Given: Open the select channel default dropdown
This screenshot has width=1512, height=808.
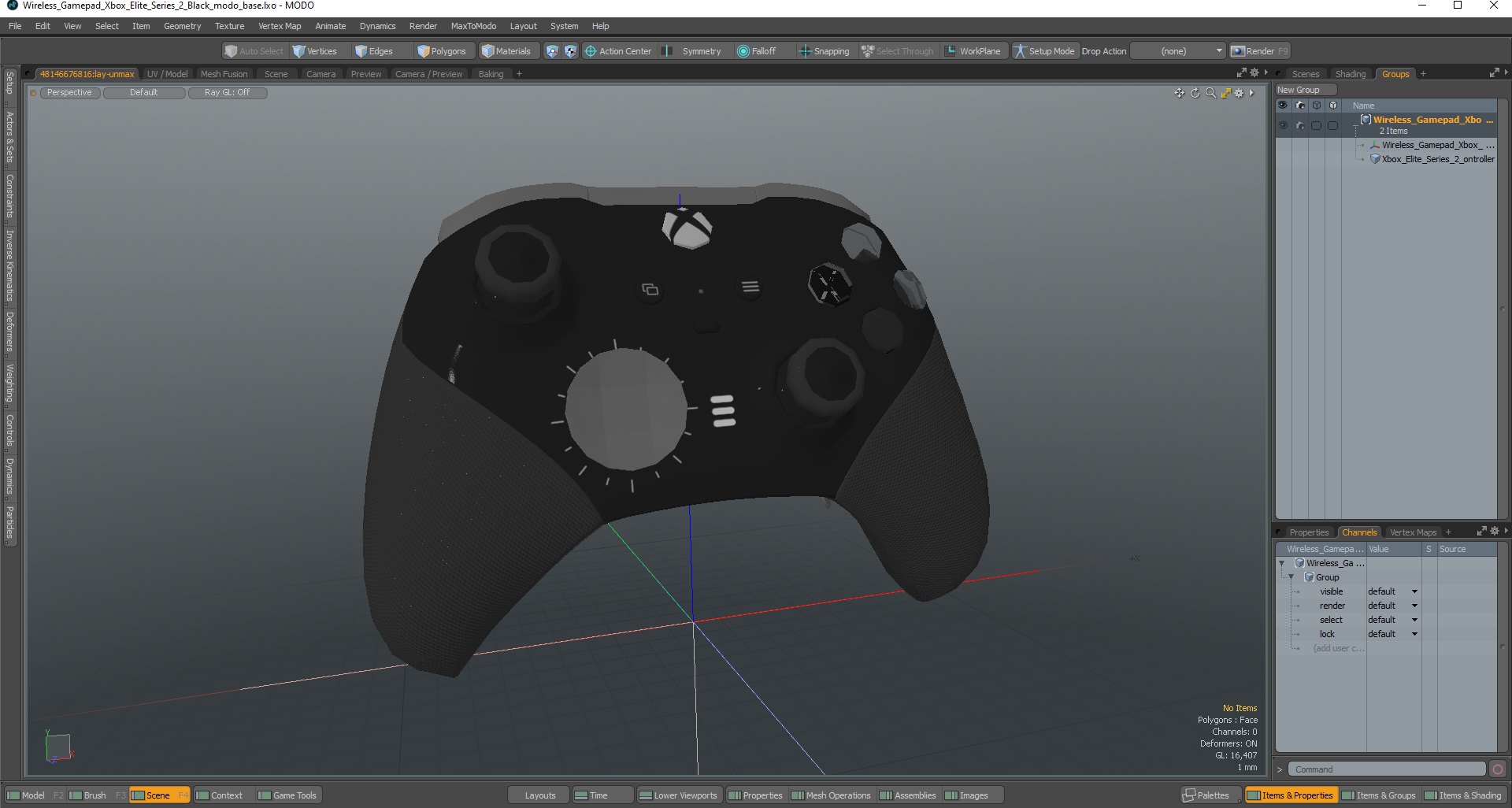Looking at the screenshot, I should click(1392, 620).
